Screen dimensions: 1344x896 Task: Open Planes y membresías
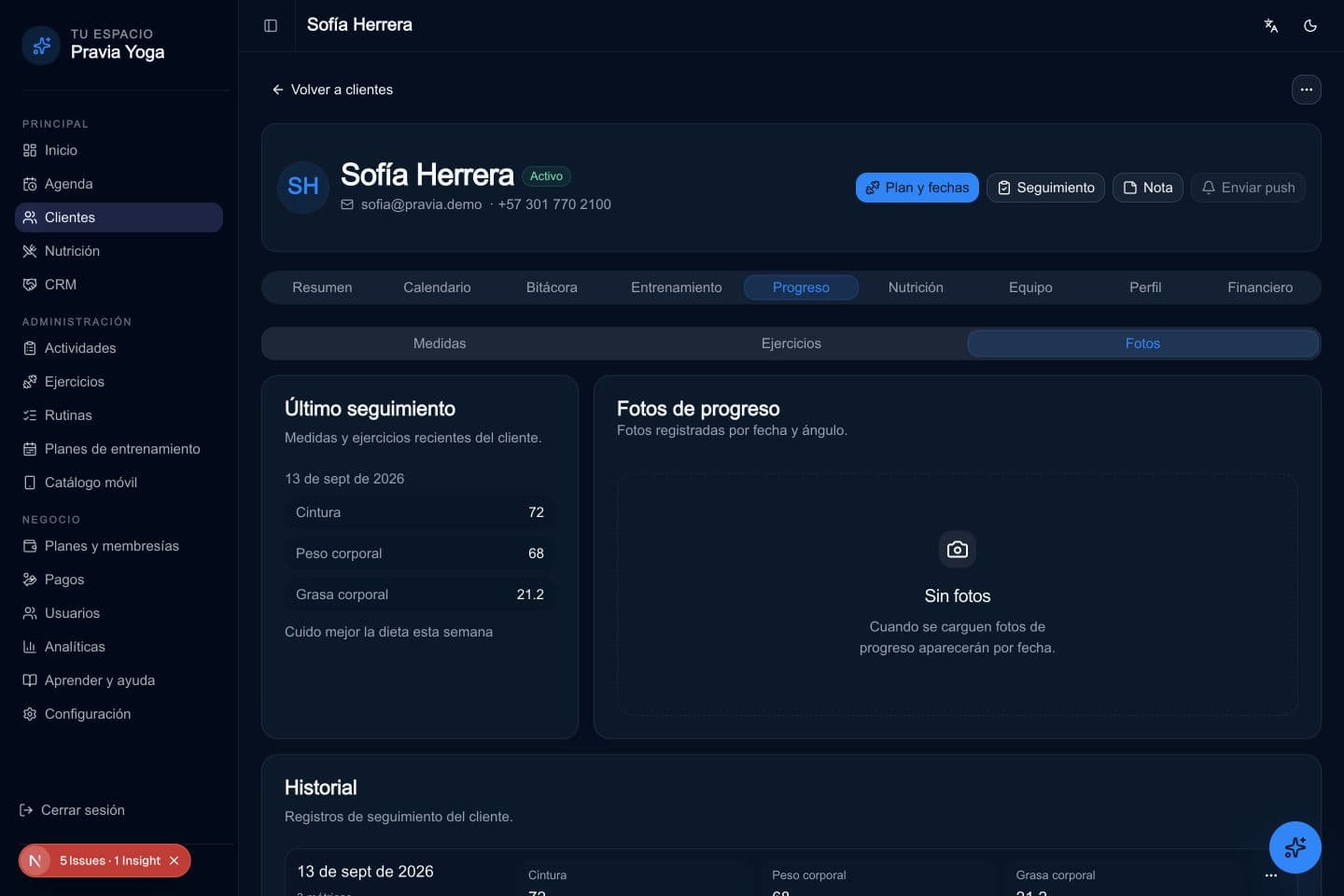pos(119,546)
